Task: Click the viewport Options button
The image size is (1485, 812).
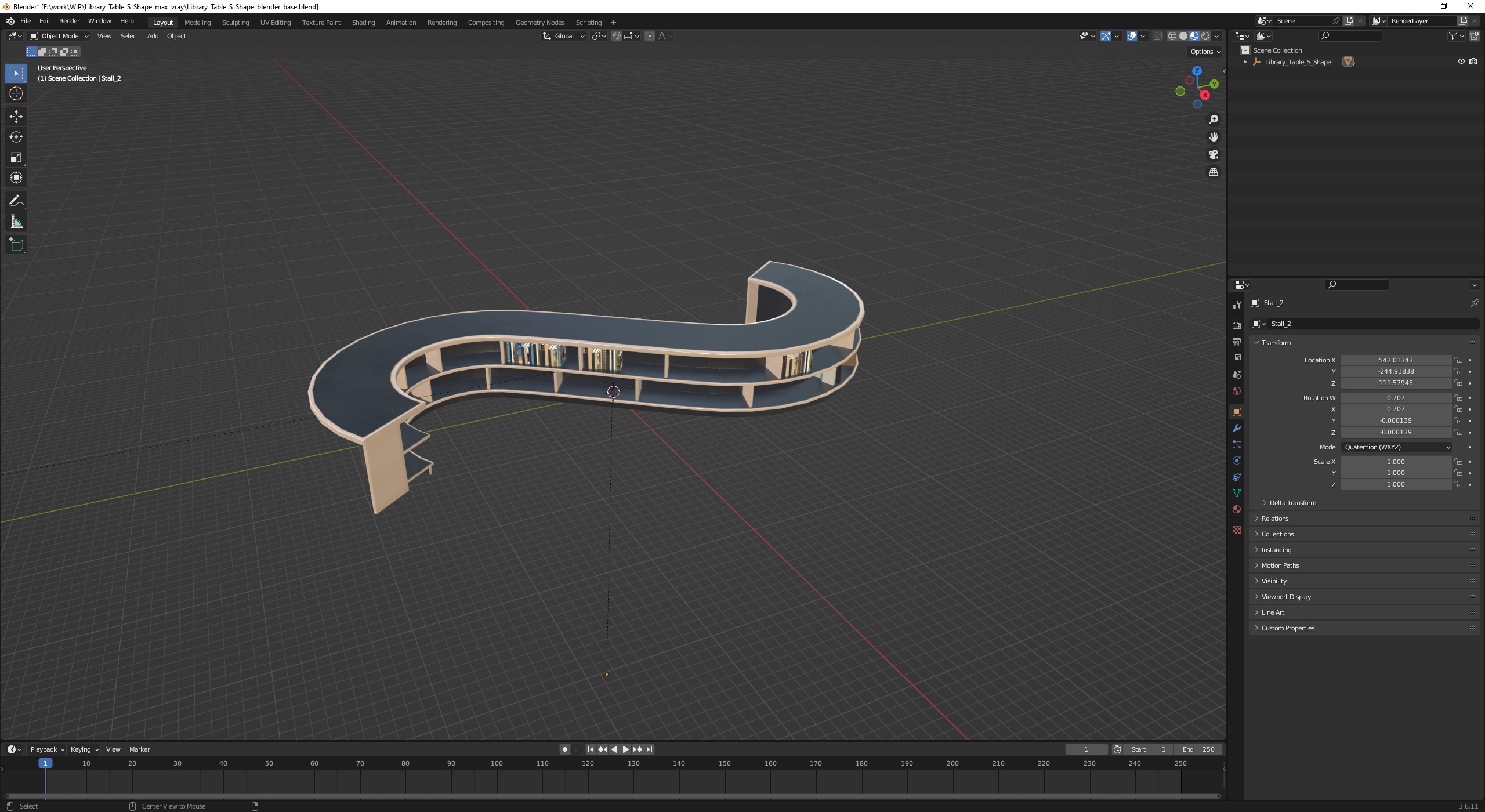Action: click(x=1205, y=52)
